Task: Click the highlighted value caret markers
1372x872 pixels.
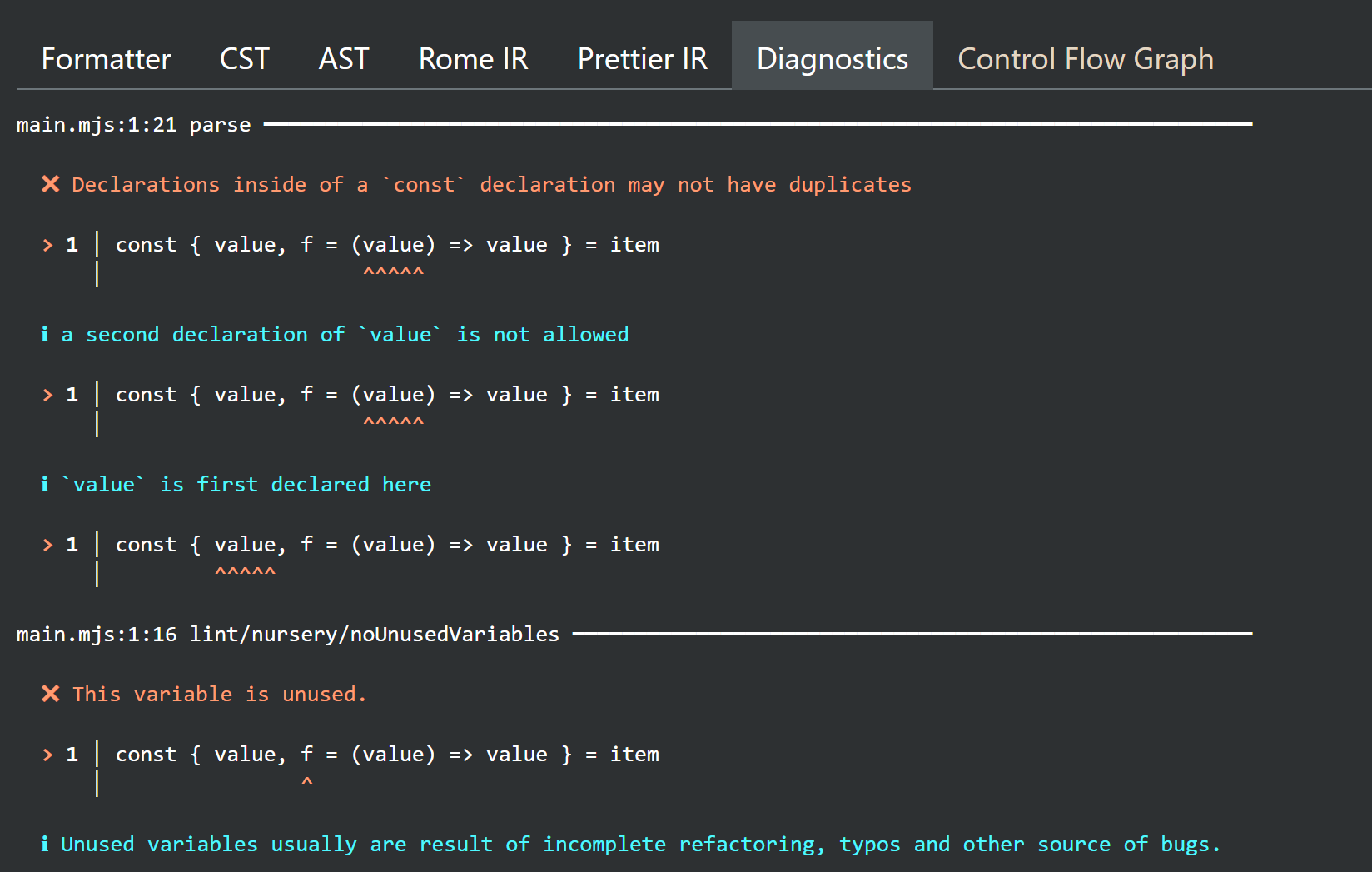Action: [394, 269]
